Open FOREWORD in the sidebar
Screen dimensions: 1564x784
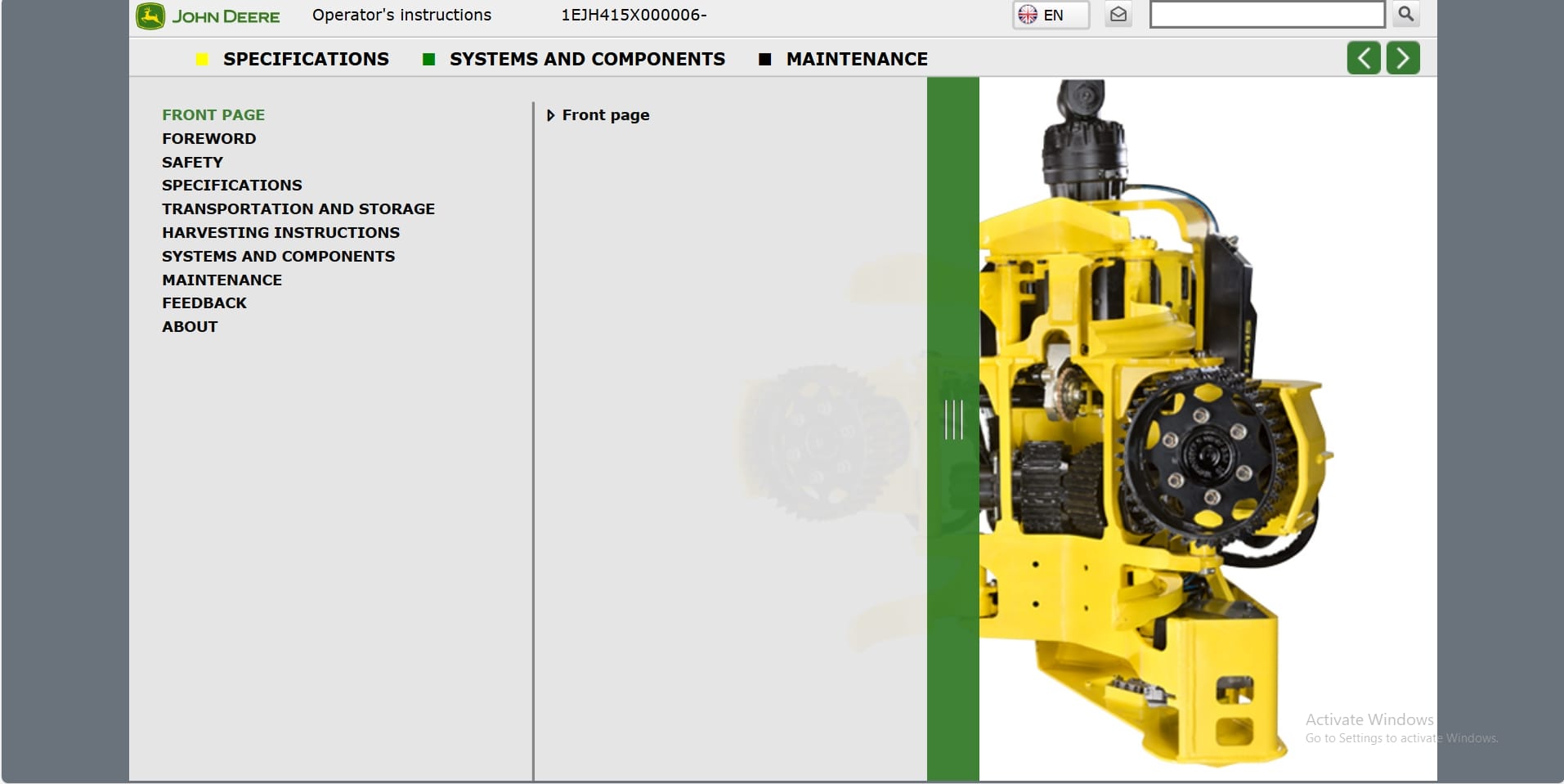pos(208,138)
